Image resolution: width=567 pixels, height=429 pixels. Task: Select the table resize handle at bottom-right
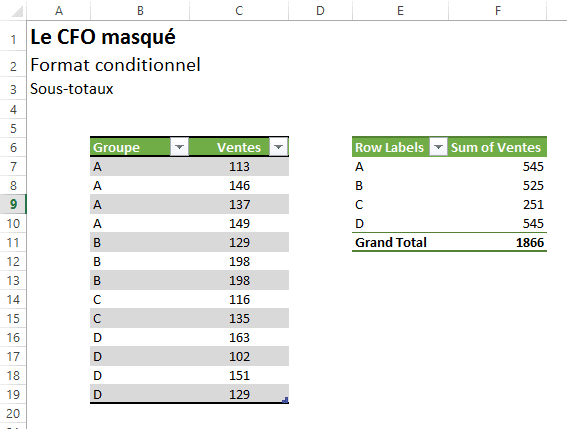(x=285, y=400)
